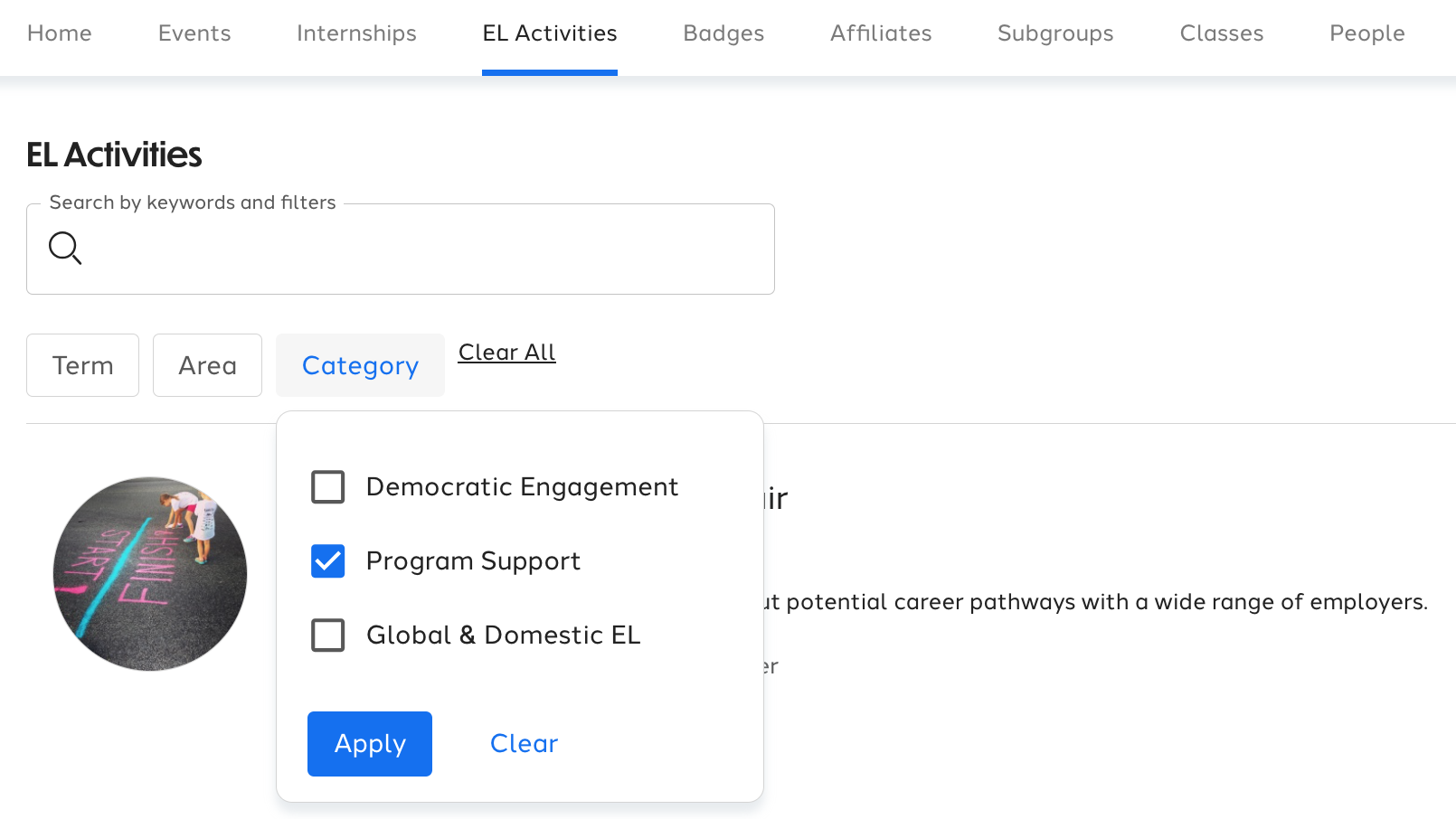Collapse the Category filter dropdown
Screen dimensions: 1456x819
click(x=360, y=365)
